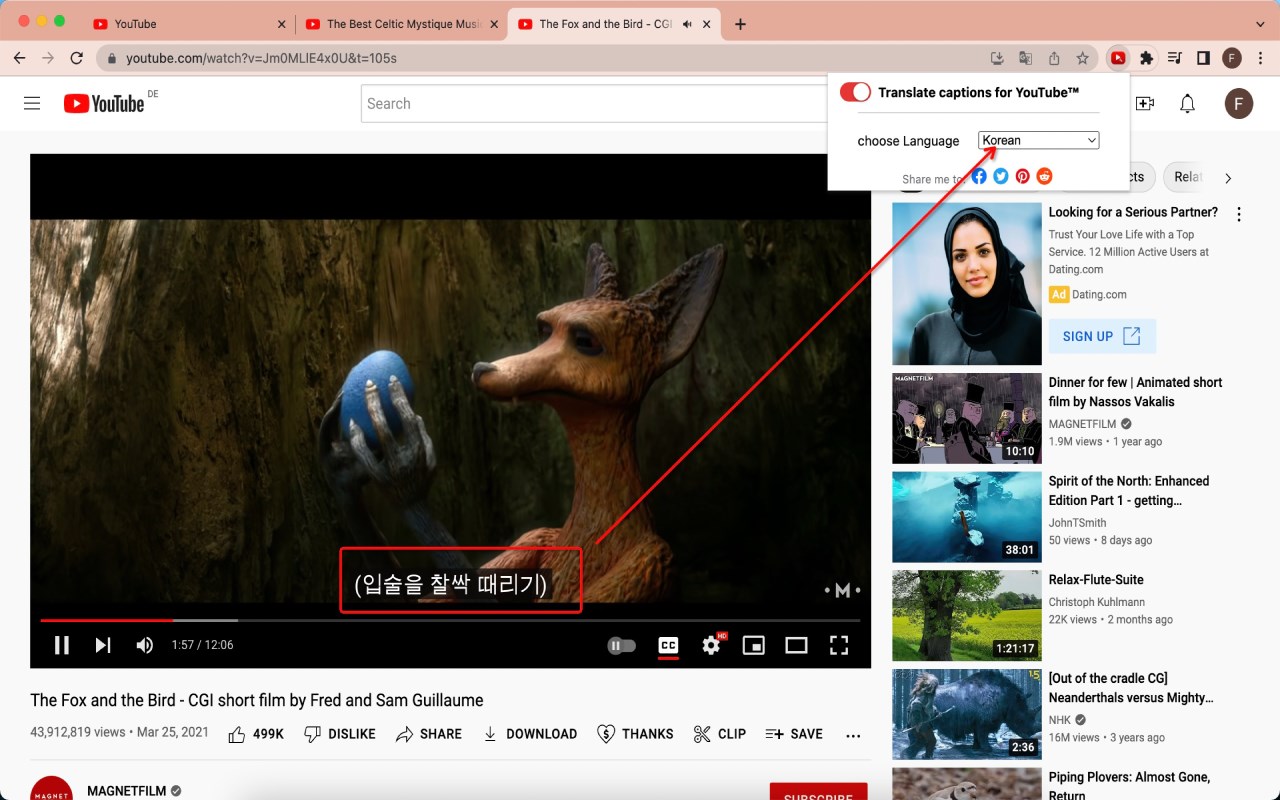
Task: Open the YouTube create video icon
Action: (x=1145, y=103)
